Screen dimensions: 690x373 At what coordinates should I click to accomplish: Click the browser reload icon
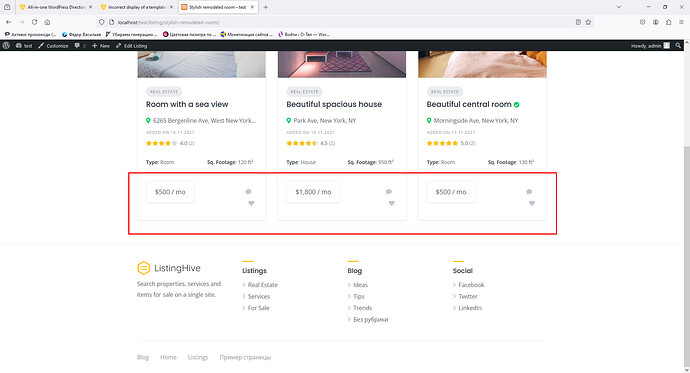[x=34, y=22]
